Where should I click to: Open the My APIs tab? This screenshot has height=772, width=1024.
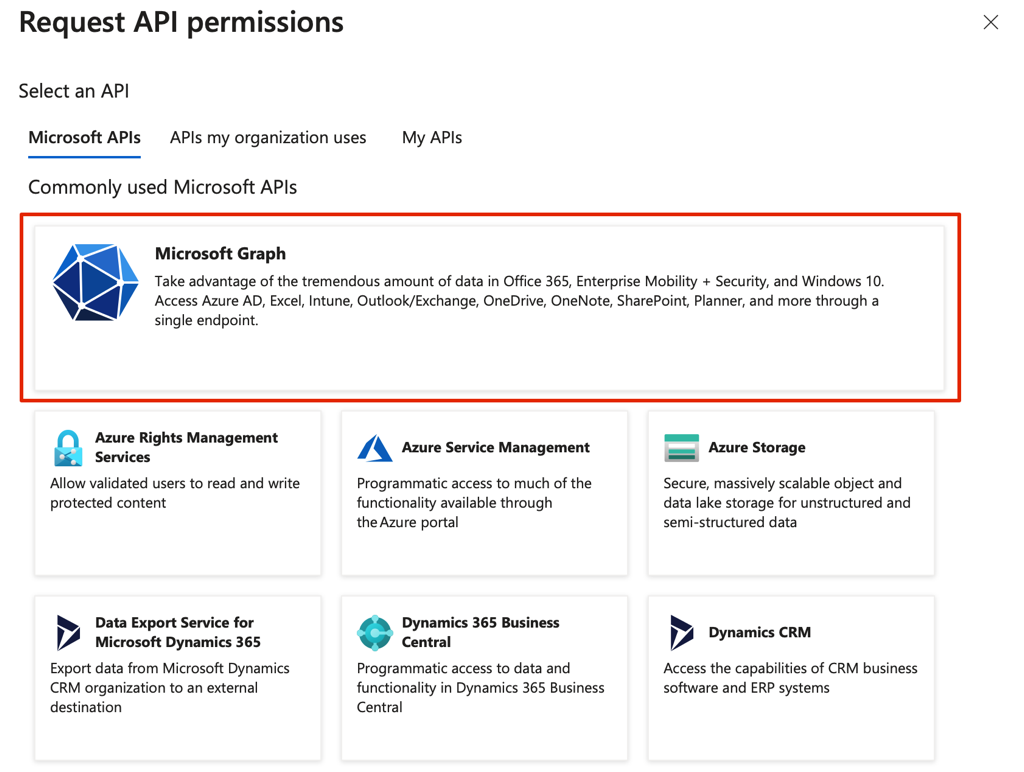click(432, 138)
